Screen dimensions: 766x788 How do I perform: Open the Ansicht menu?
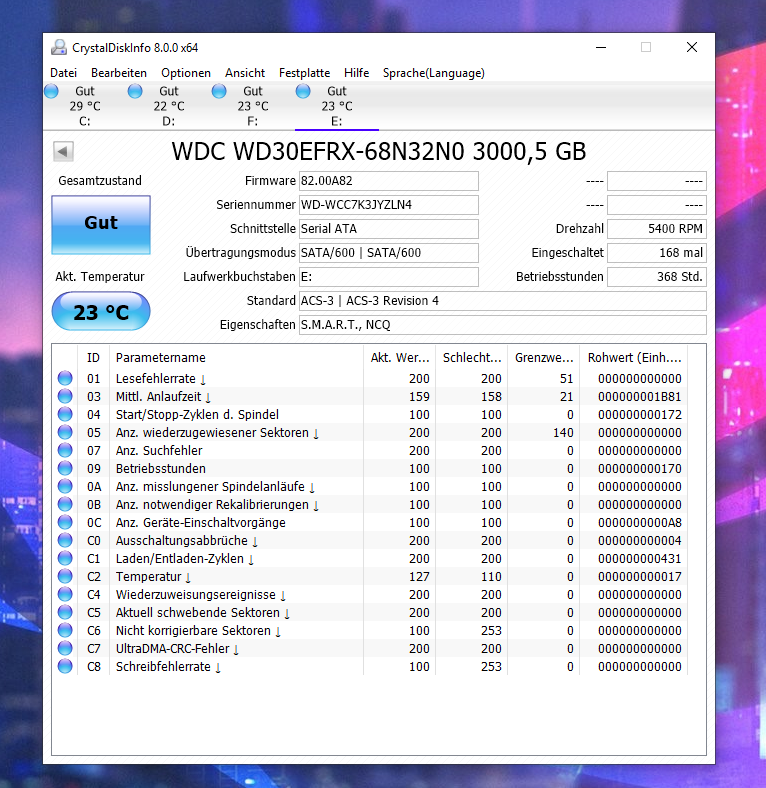tap(245, 73)
